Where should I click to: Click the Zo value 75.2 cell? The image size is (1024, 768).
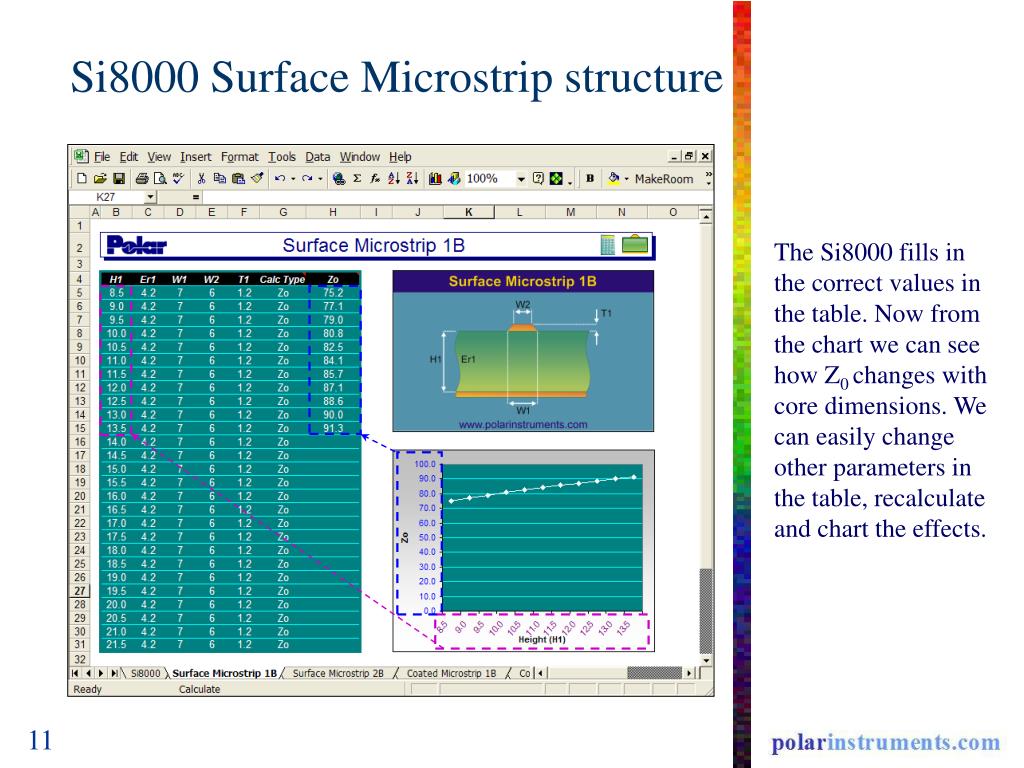pyautogui.click(x=333, y=293)
